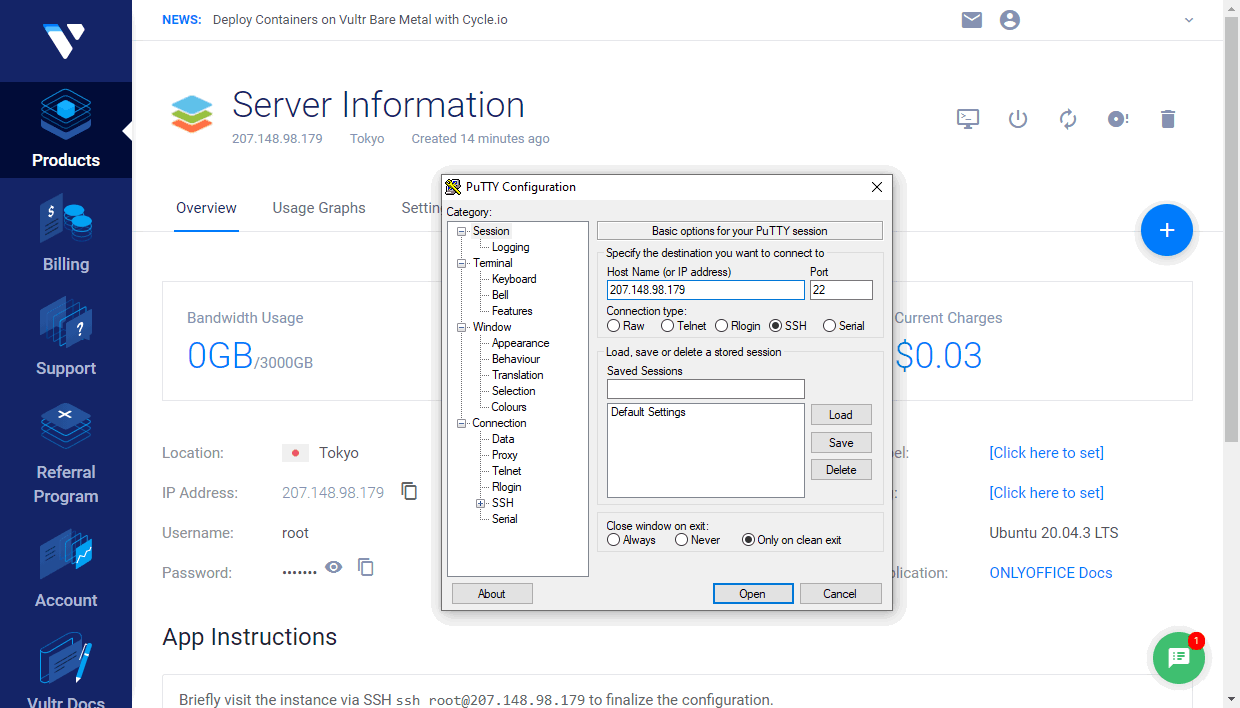Click the server reinstall disc icon
Image resolution: width=1240 pixels, height=708 pixels.
pos(1118,119)
